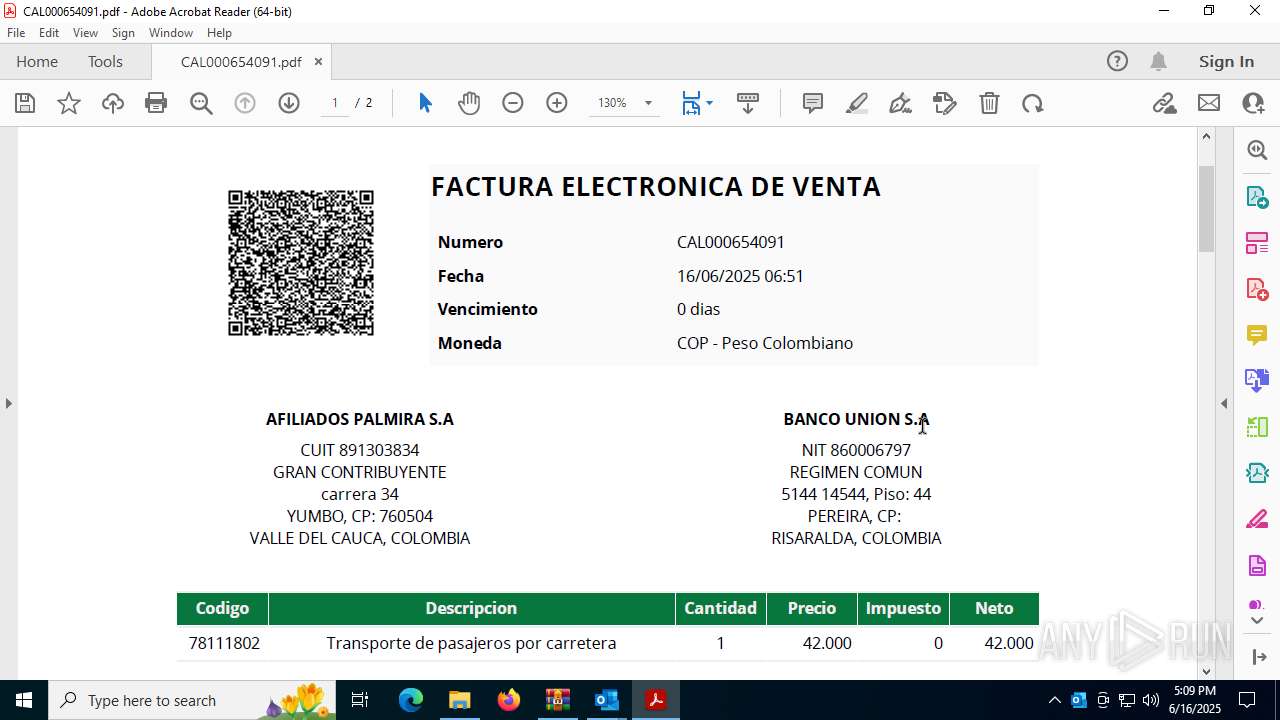Activate the hand pan tool

point(469,103)
